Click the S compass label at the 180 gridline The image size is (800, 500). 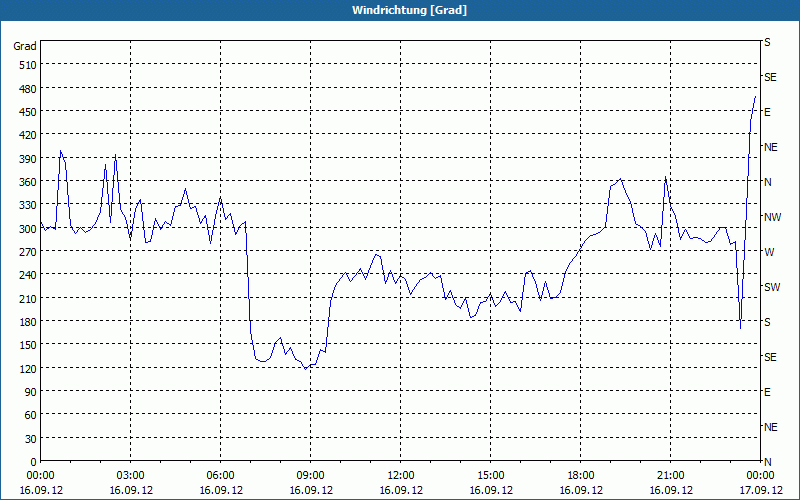click(767, 322)
